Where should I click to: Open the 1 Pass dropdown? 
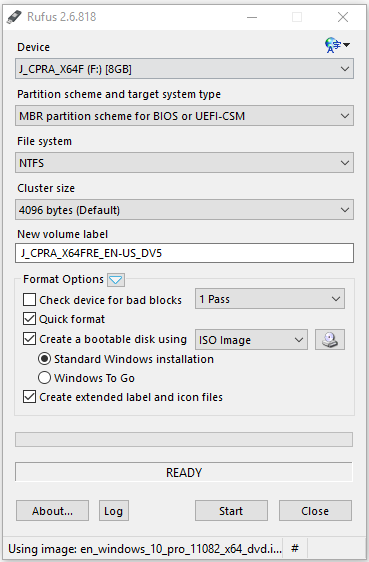pyautogui.click(x=270, y=299)
